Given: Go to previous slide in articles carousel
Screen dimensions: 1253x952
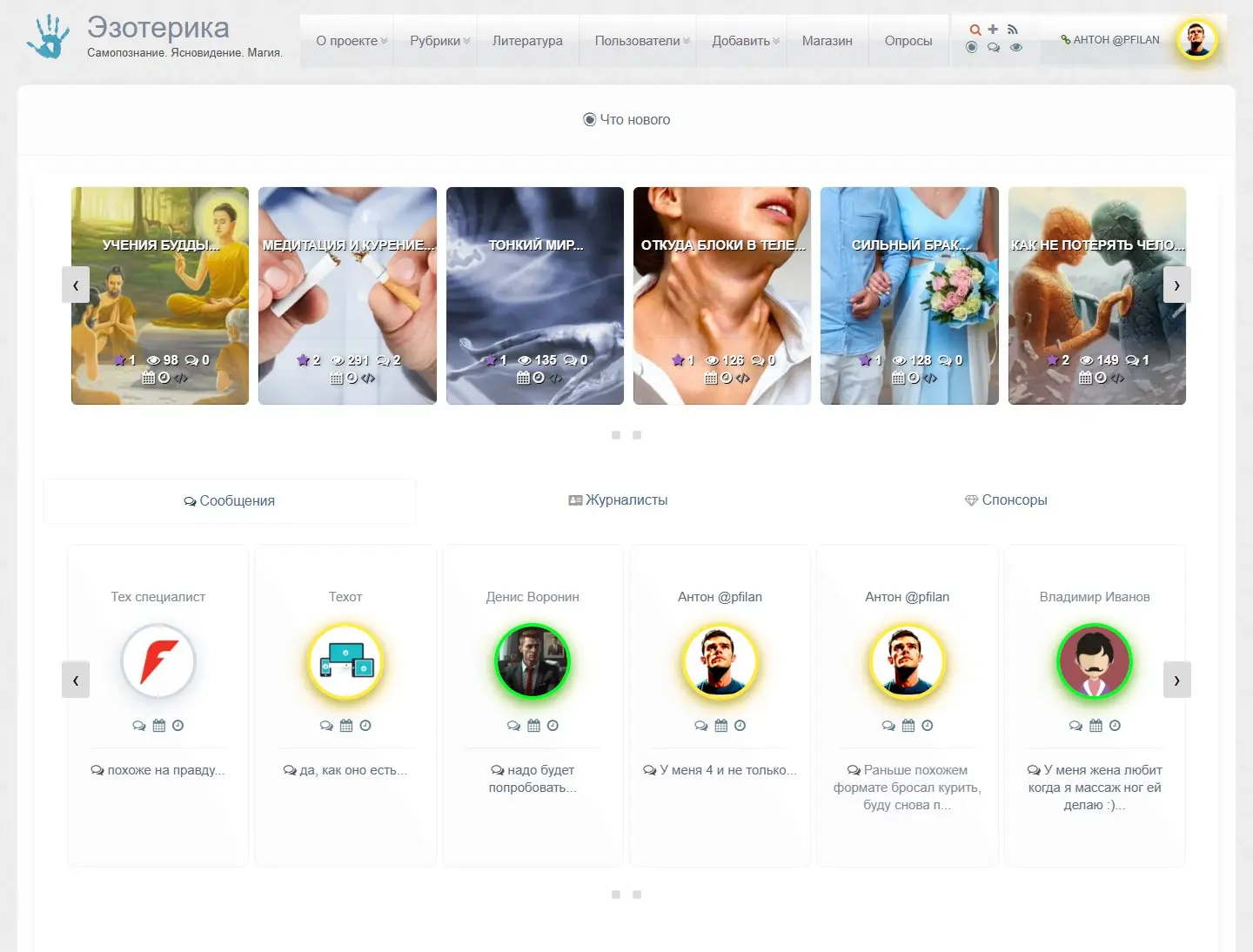Looking at the screenshot, I should click(76, 285).
